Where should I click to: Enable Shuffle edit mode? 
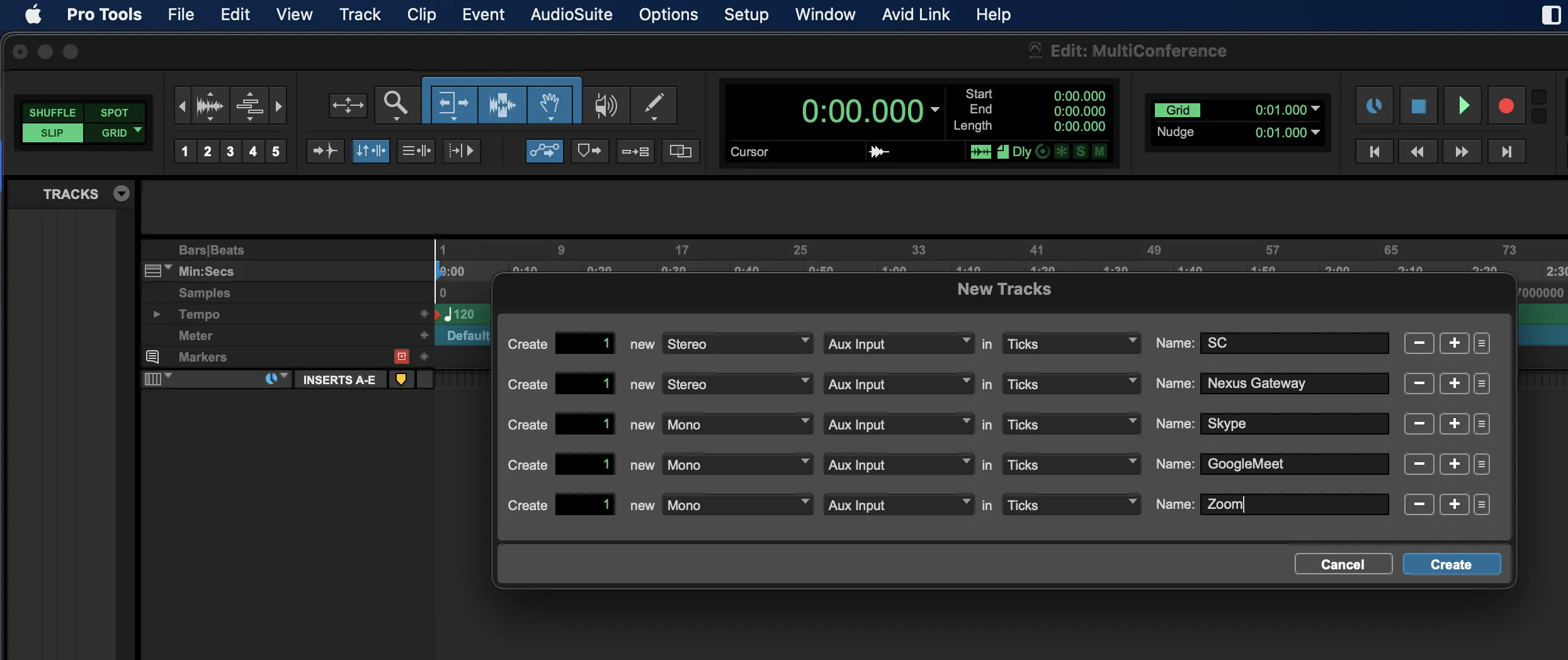tap(52, 113)
